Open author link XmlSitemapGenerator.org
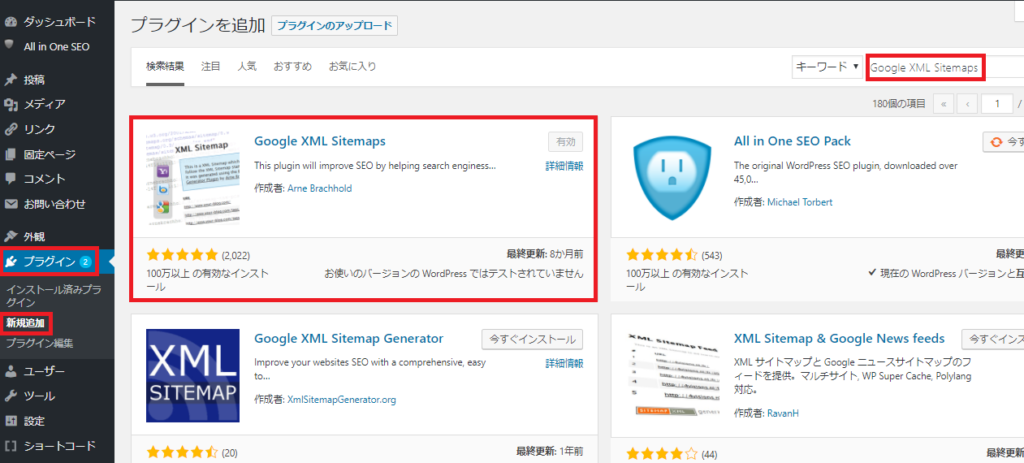 342,399
